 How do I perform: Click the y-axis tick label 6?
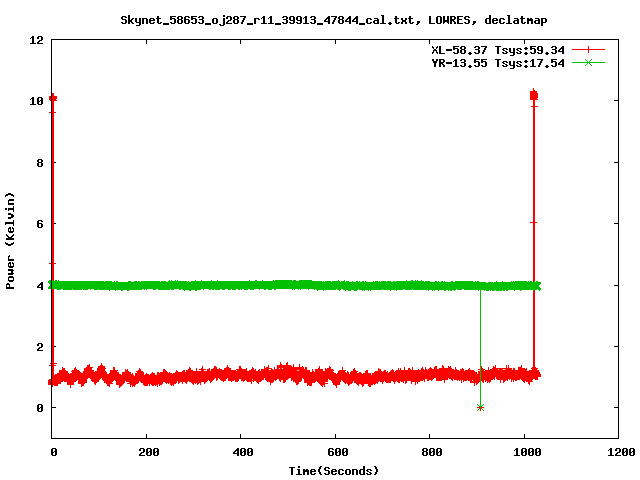point(40,224)
